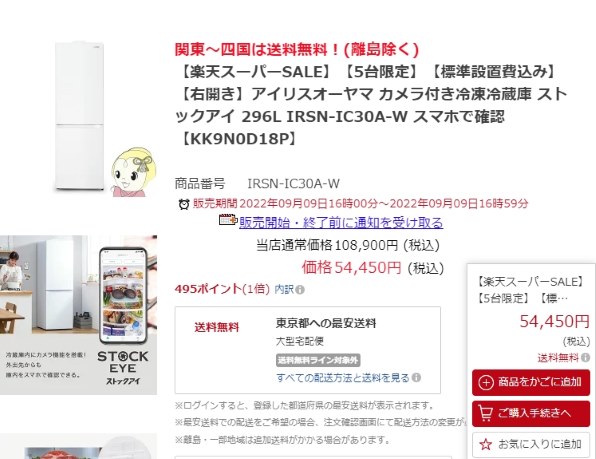
Task: Add product to cart with 商品をかごに追加
Action: (x=531, y=382)
